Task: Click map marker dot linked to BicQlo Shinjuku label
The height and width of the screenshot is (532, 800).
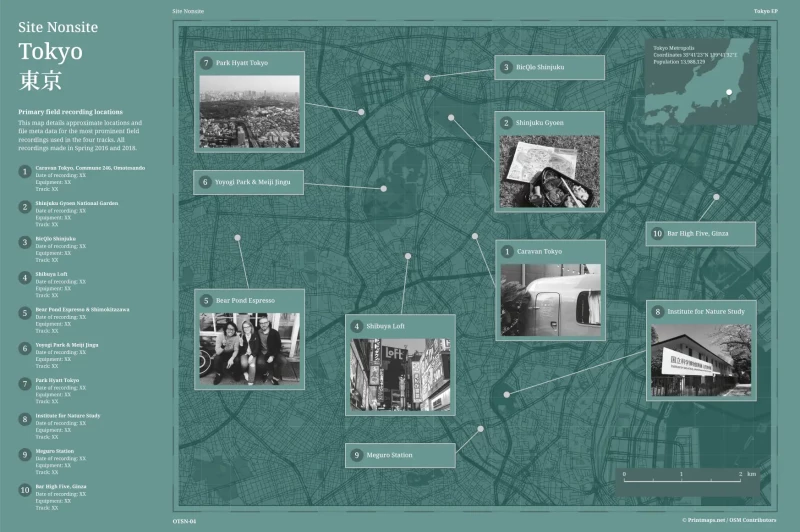Action: pyautogui.click(x=427, y=78)
